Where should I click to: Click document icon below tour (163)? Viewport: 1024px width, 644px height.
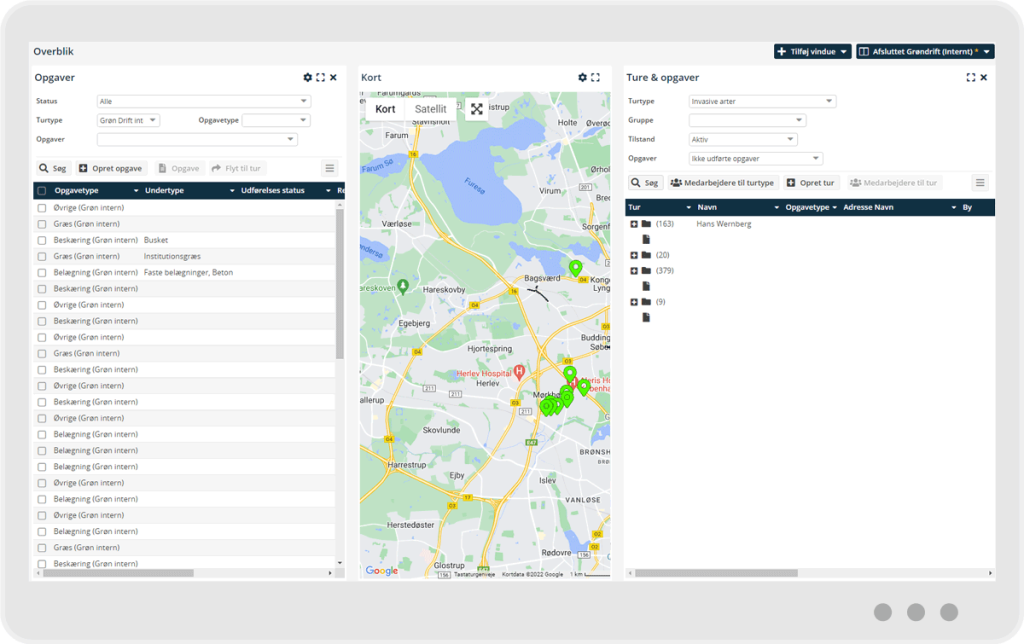646,240
